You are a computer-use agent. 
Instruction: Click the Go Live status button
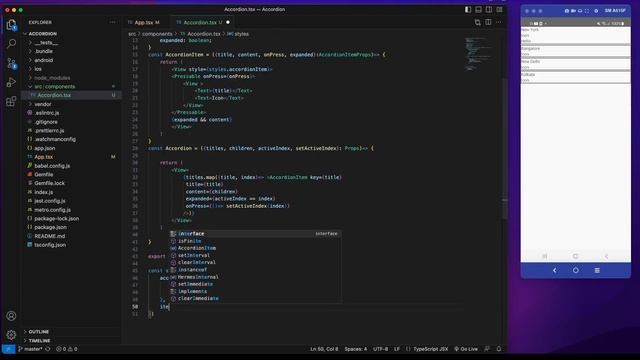(466, 349)
